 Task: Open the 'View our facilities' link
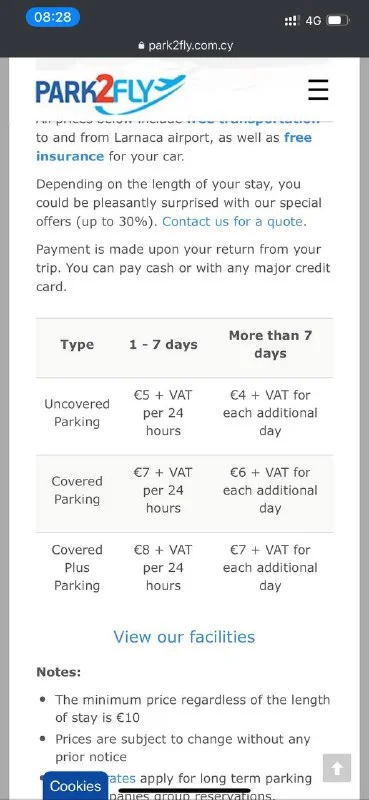point(184,637)
